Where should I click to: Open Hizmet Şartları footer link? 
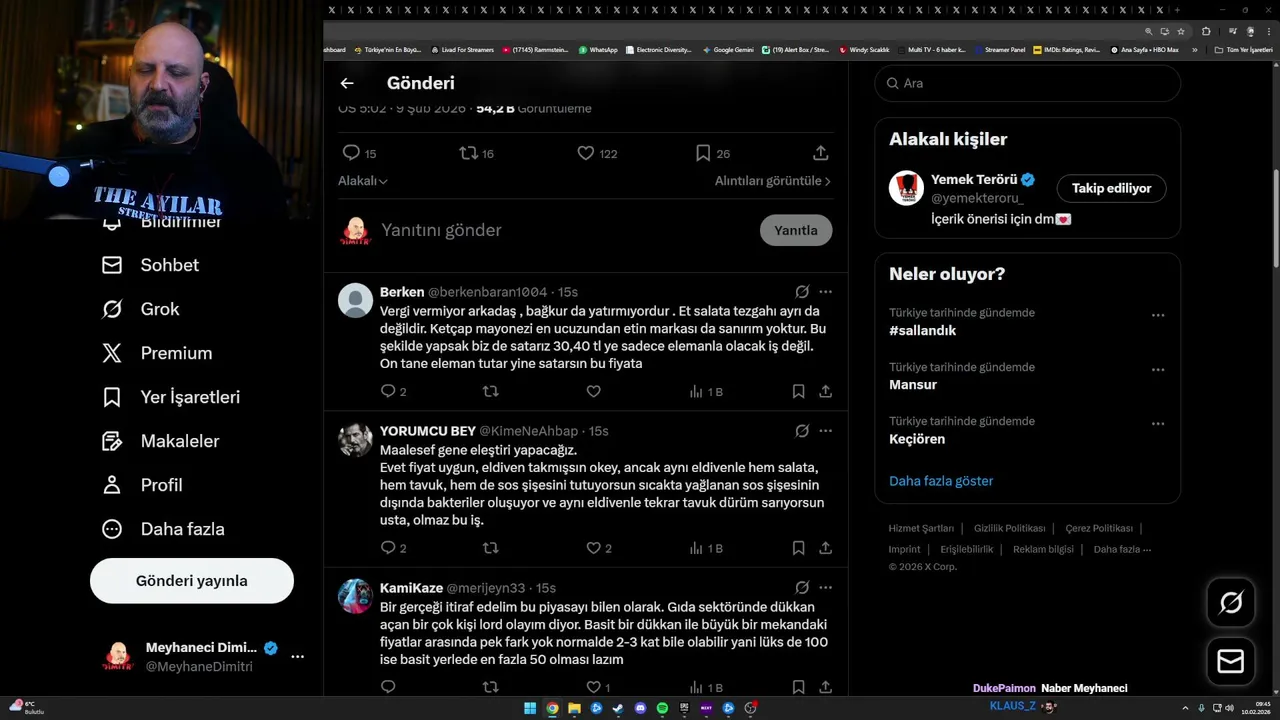(921, 528)
